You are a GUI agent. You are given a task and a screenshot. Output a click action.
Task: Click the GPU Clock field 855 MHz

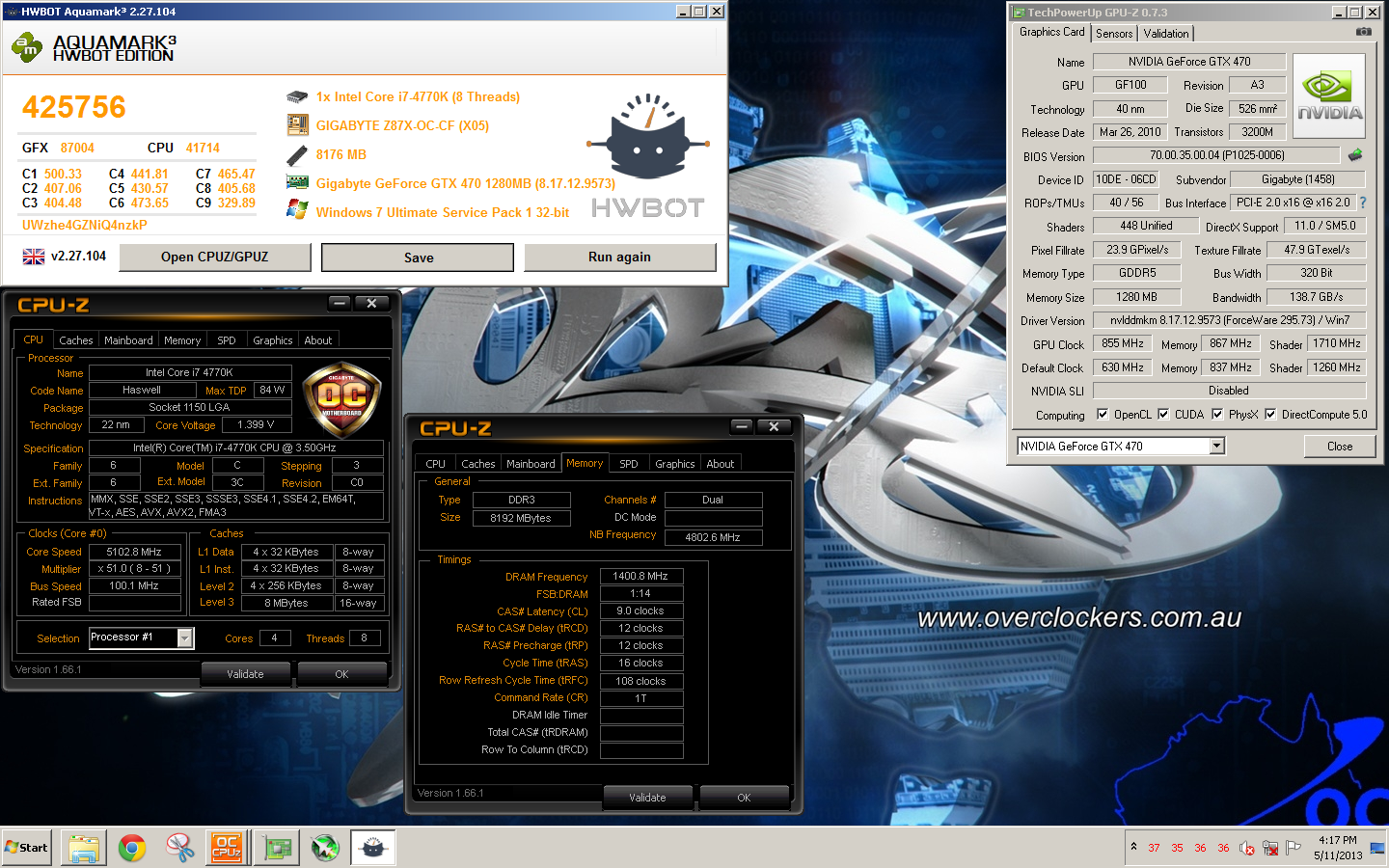click(1122, 344)
